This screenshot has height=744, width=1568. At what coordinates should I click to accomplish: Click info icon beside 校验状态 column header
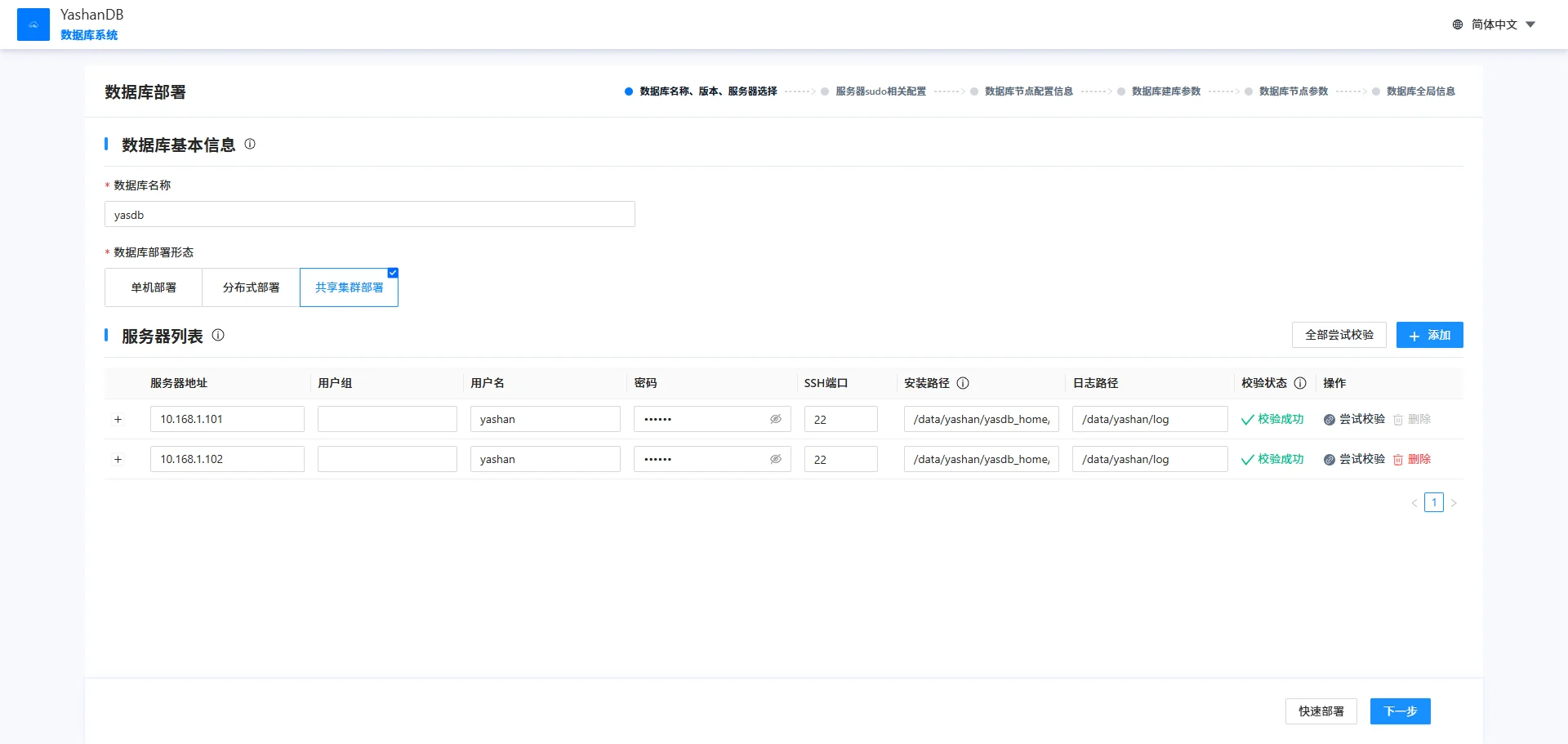[1300, 383]
